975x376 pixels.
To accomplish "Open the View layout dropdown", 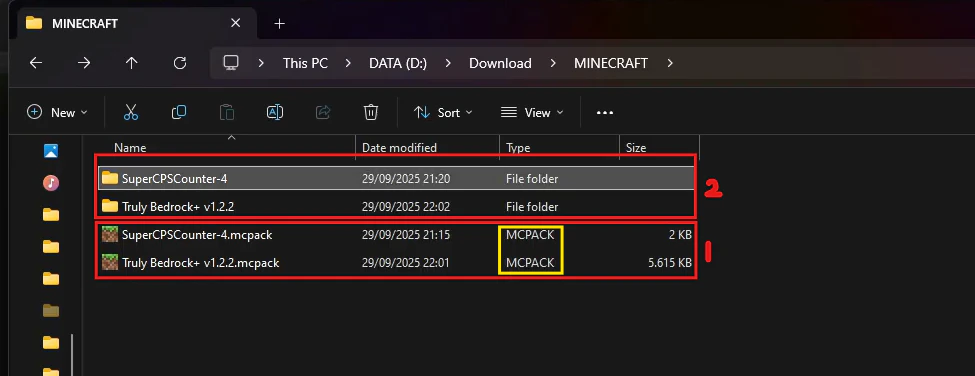I will click(x=532, y=112).
